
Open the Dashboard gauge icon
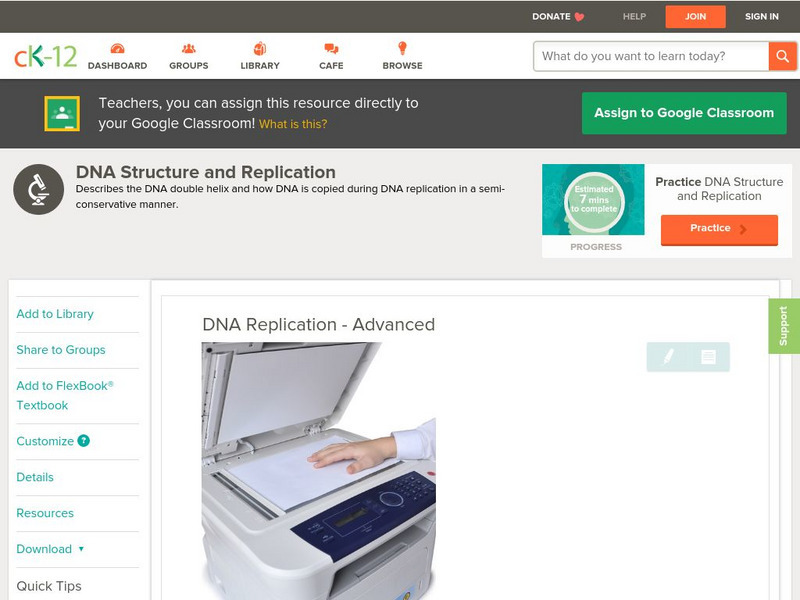(117, 48)
